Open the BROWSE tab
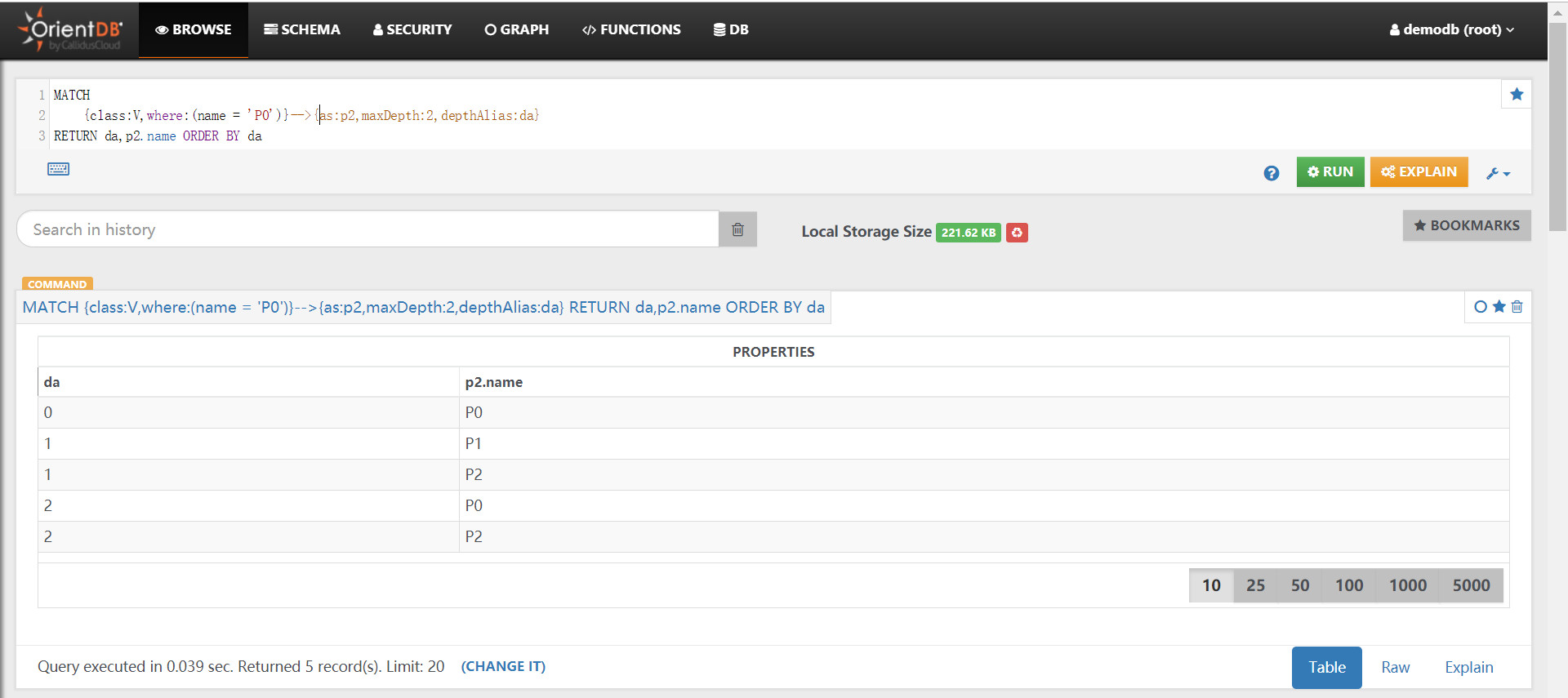The image size is (1568, 698). 194,29
